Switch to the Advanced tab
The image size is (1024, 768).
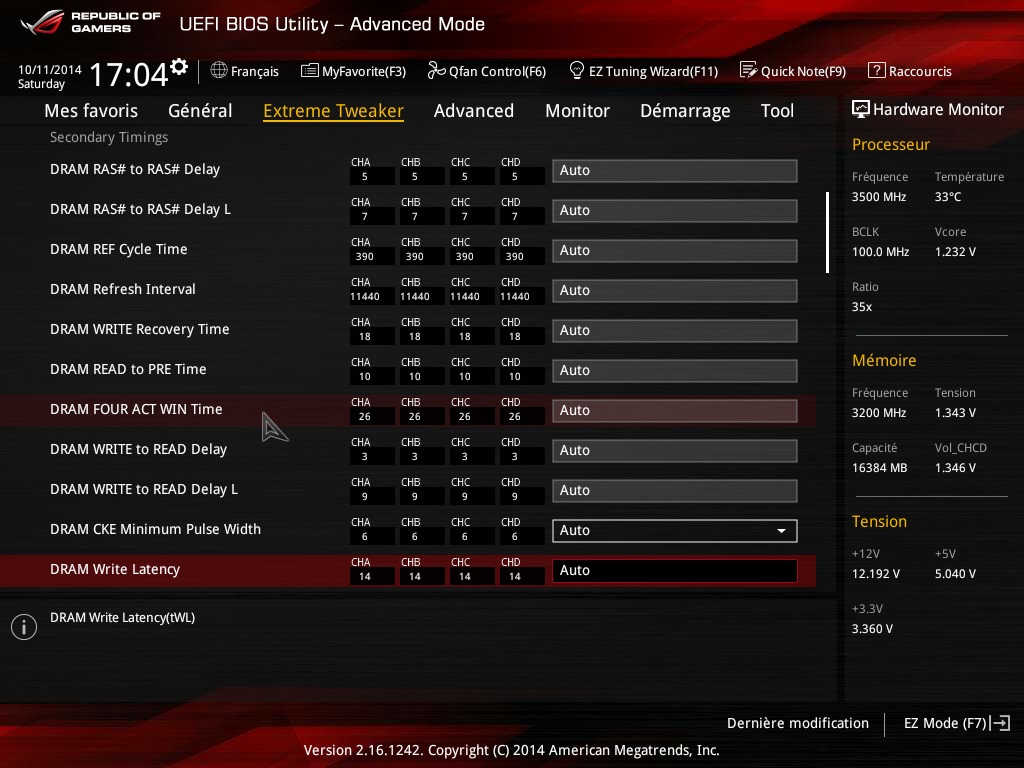(x=473, y=111)
